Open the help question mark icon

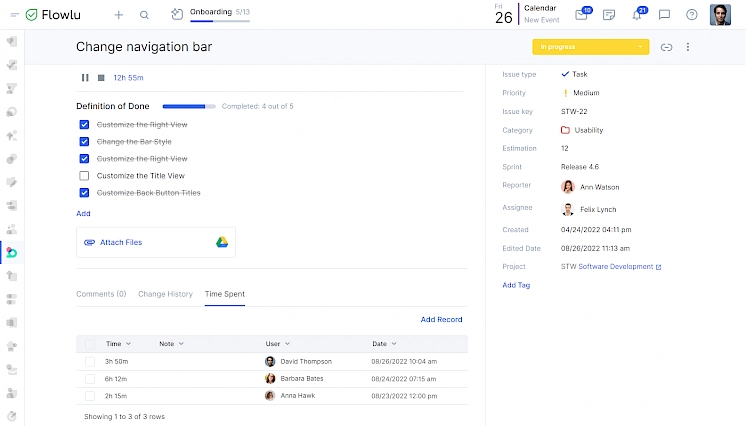(x=692, y=15)
